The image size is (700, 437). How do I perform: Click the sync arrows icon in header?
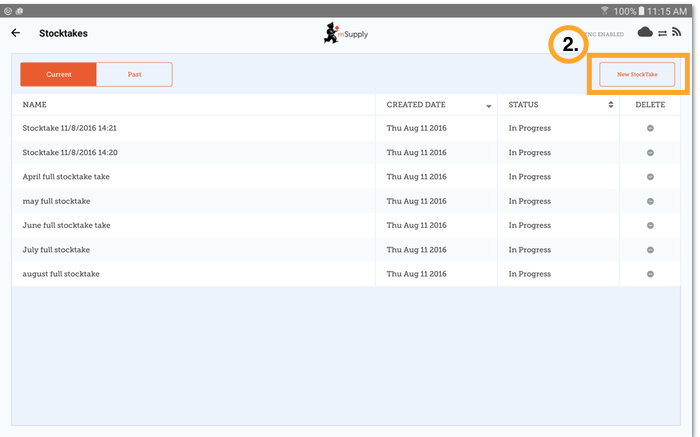(661, 33)
